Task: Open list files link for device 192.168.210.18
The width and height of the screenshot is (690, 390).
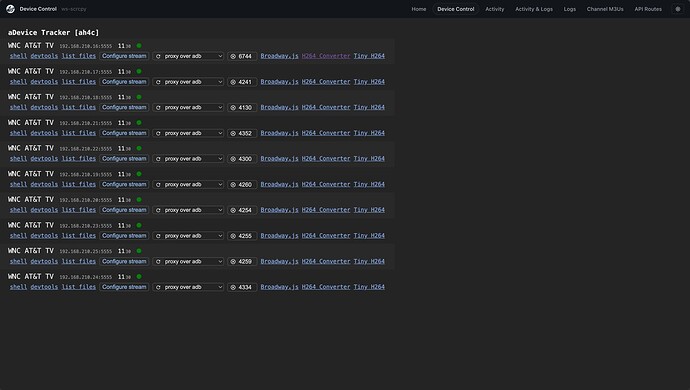Action: (x=79, y=107)
